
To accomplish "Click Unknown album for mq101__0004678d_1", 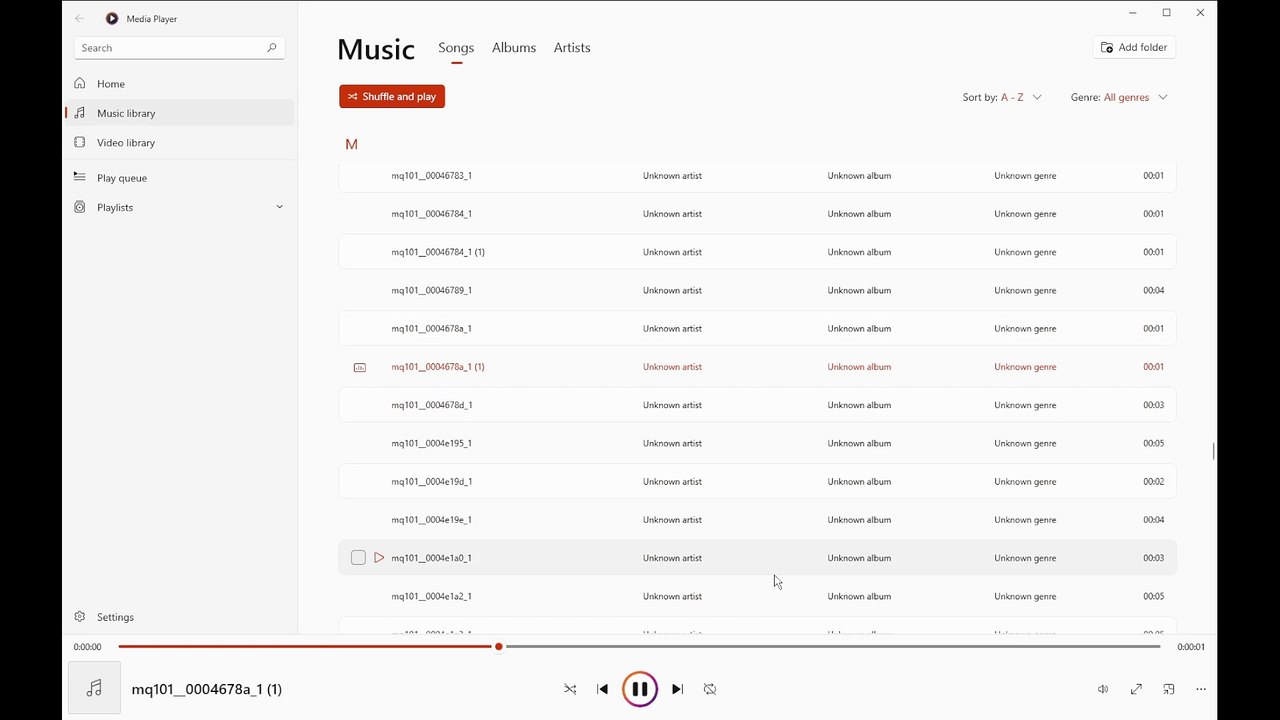I will tap(859, 405).
